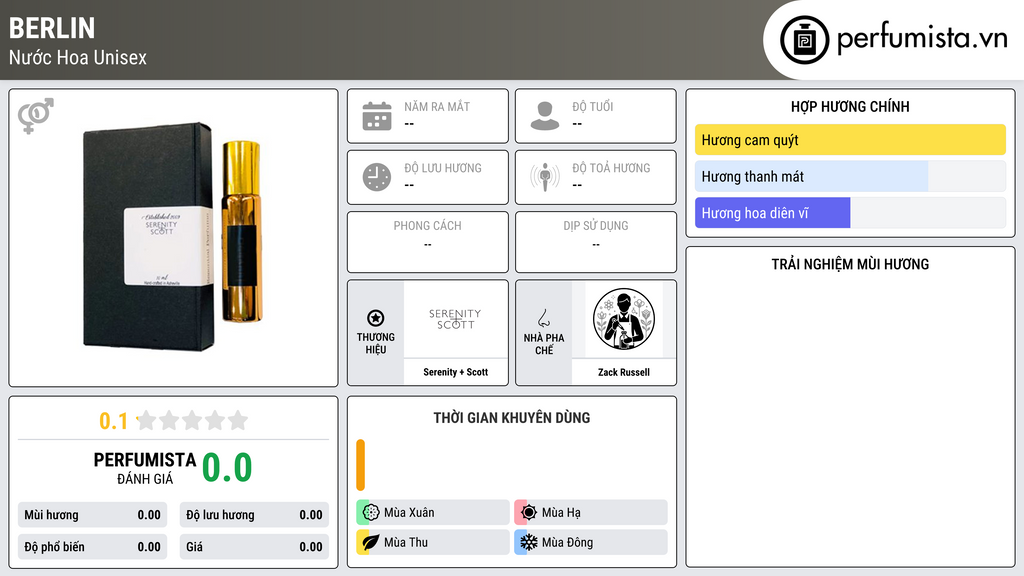
Task: Open the Serenity + Scott brand link
Action: click(x=456, y=372)
